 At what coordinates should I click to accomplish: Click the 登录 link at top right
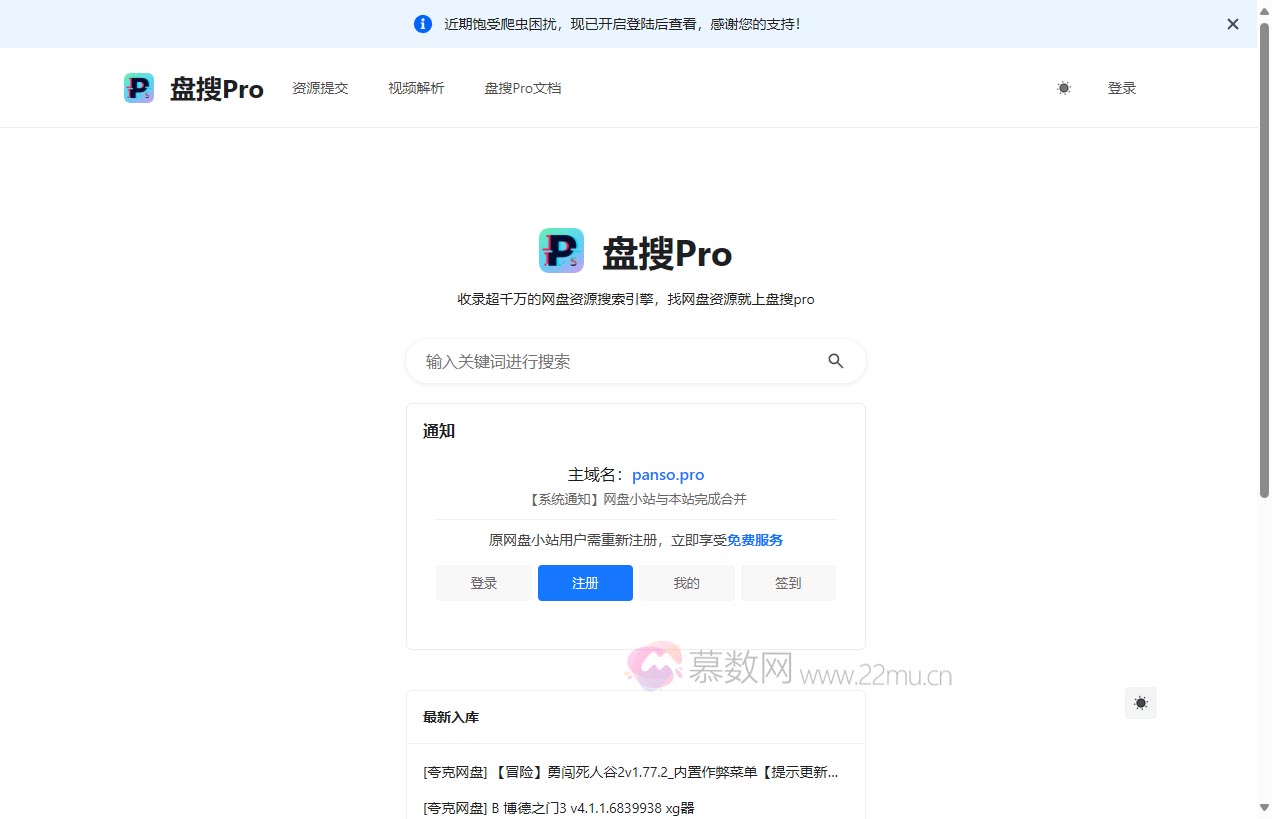[1122, 88]
